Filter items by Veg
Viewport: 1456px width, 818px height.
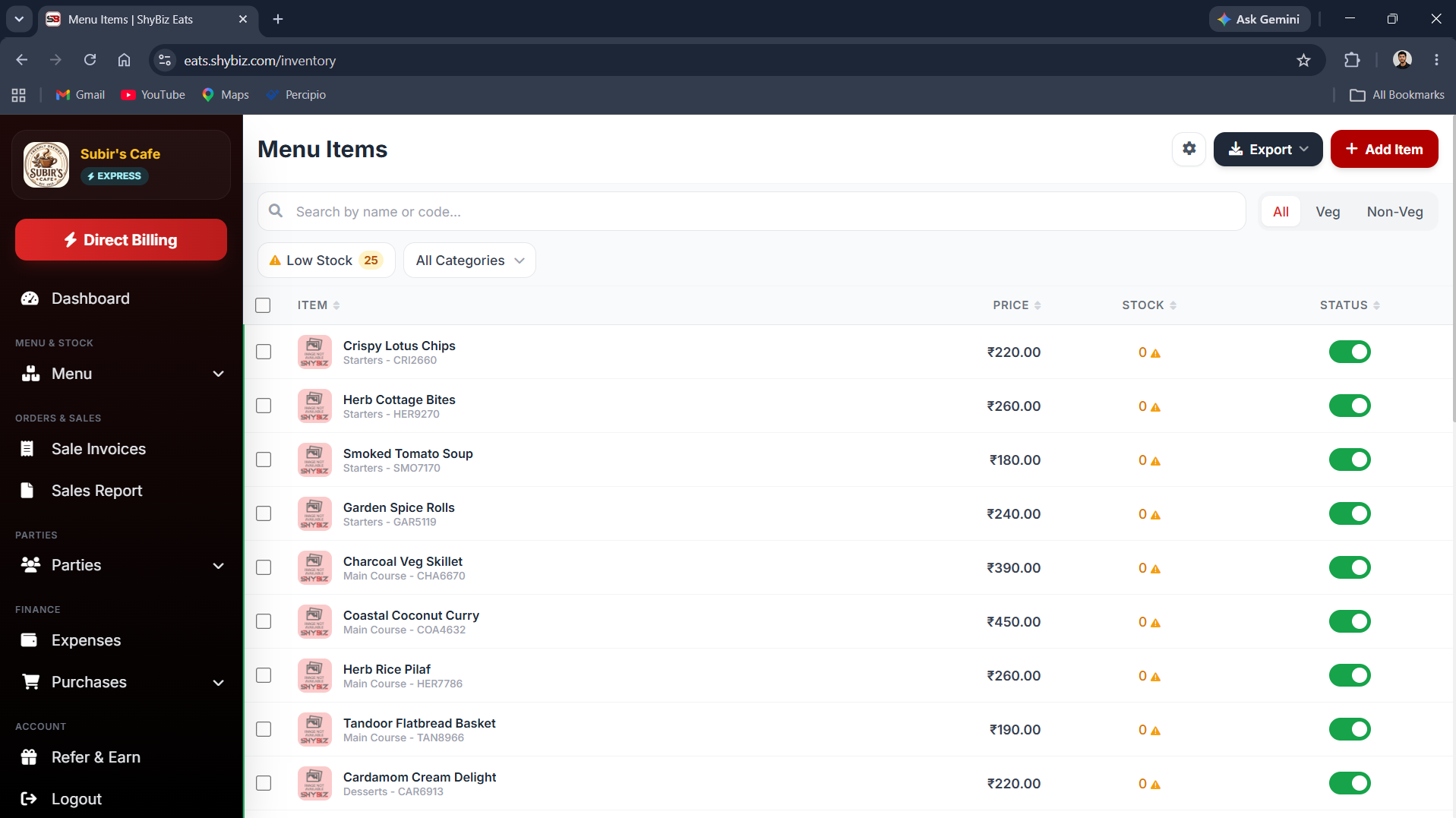(x=1328, y=212)
